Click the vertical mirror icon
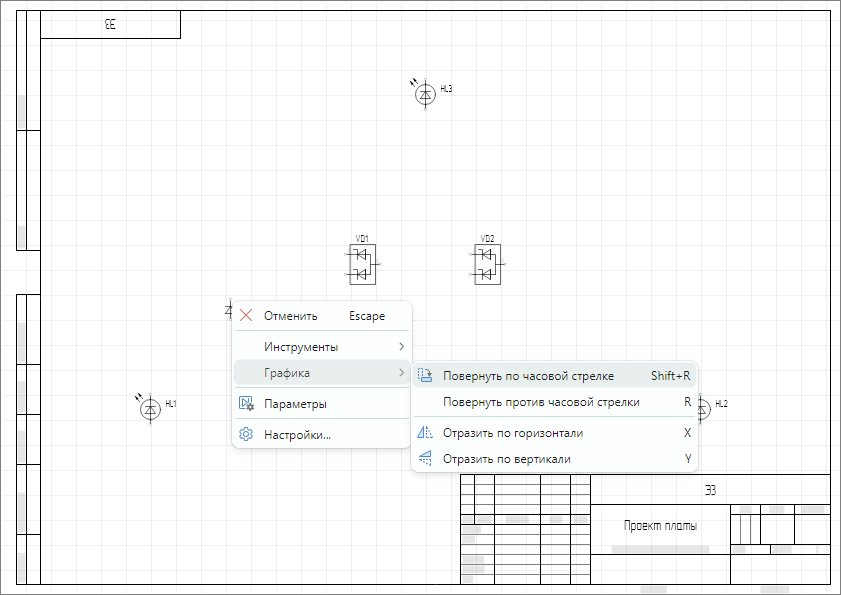 pos(424,459)
